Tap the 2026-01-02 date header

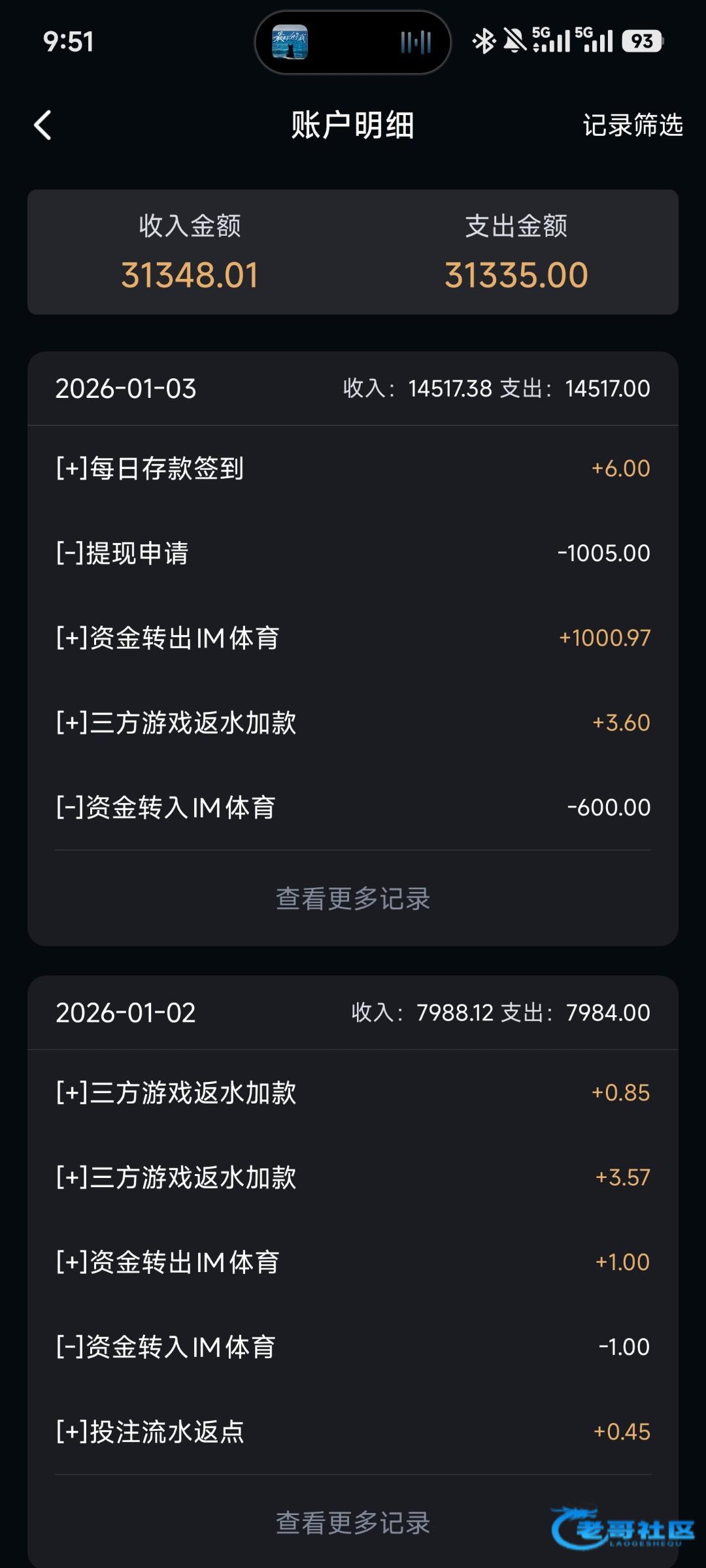point(126,1013)
